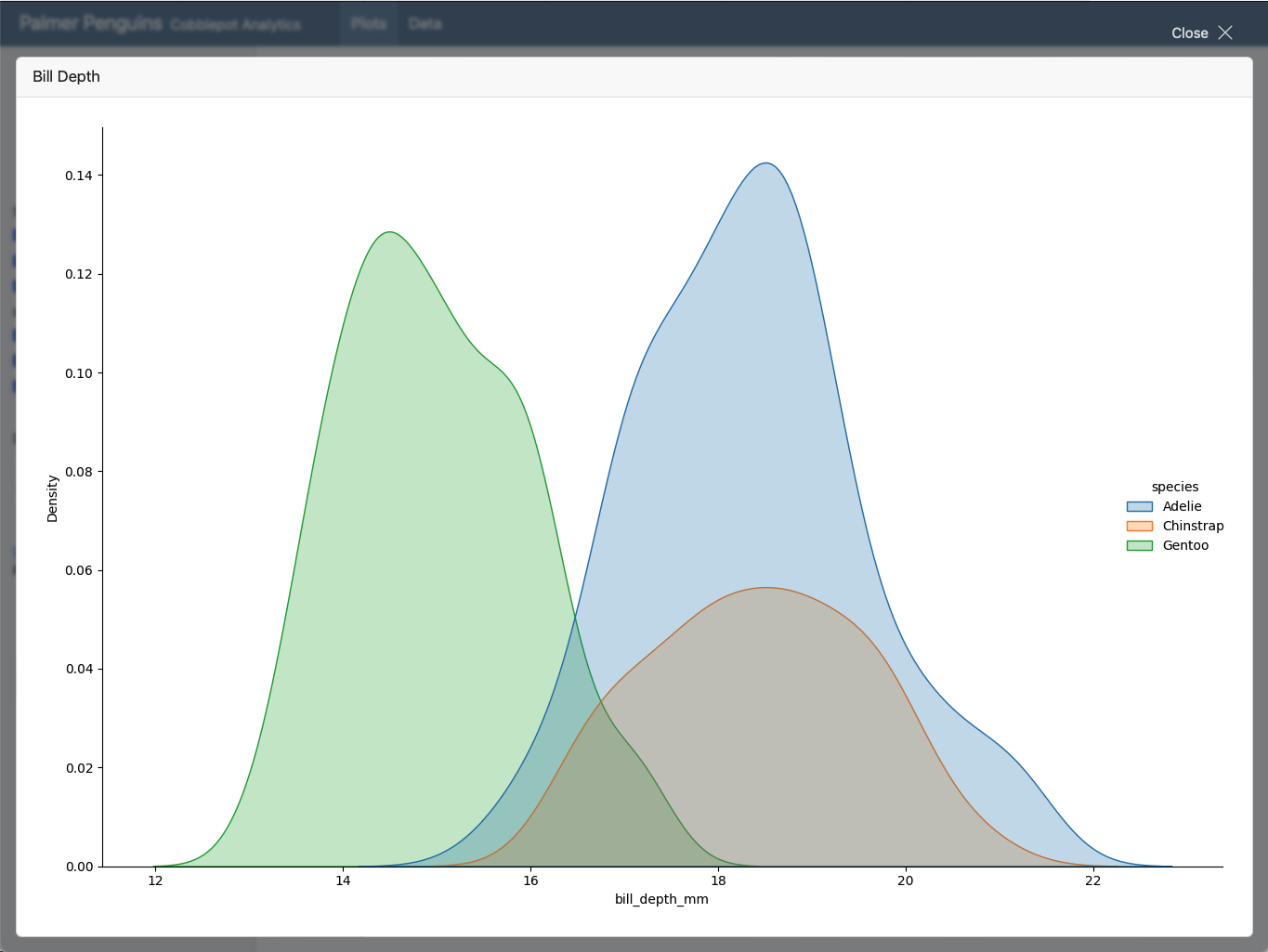Select the Gentoo legend label

[x=1185, y=545]
